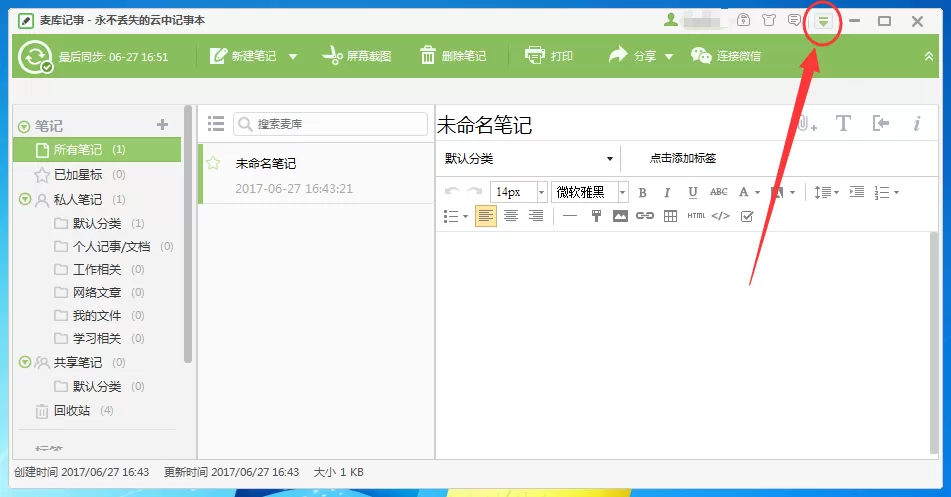Viewport: 951px width, 497px height.
Task: Insert a checkbox into the note
Action: coord(747,216)
